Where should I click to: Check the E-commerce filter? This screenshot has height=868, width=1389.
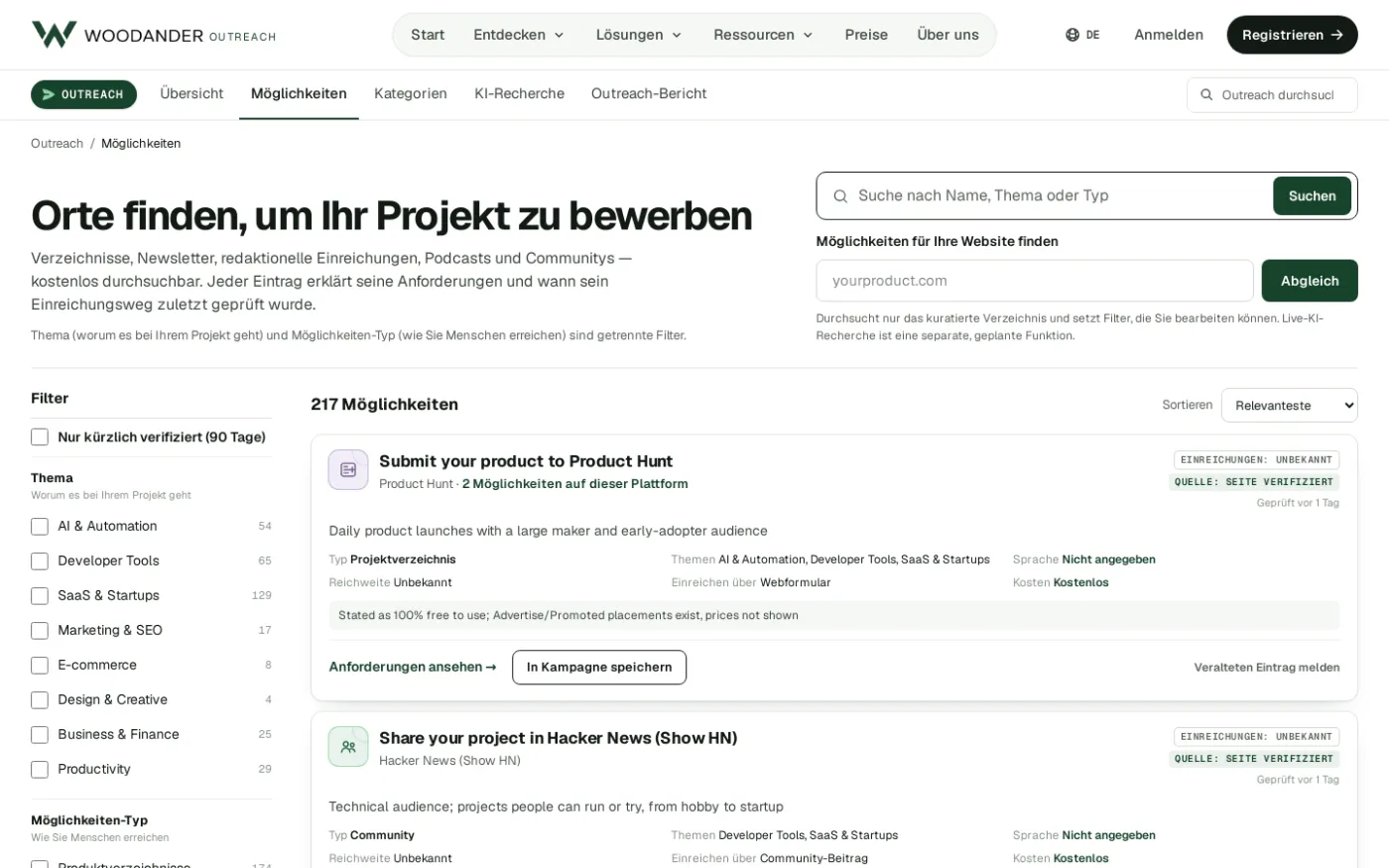pos(40,666)
